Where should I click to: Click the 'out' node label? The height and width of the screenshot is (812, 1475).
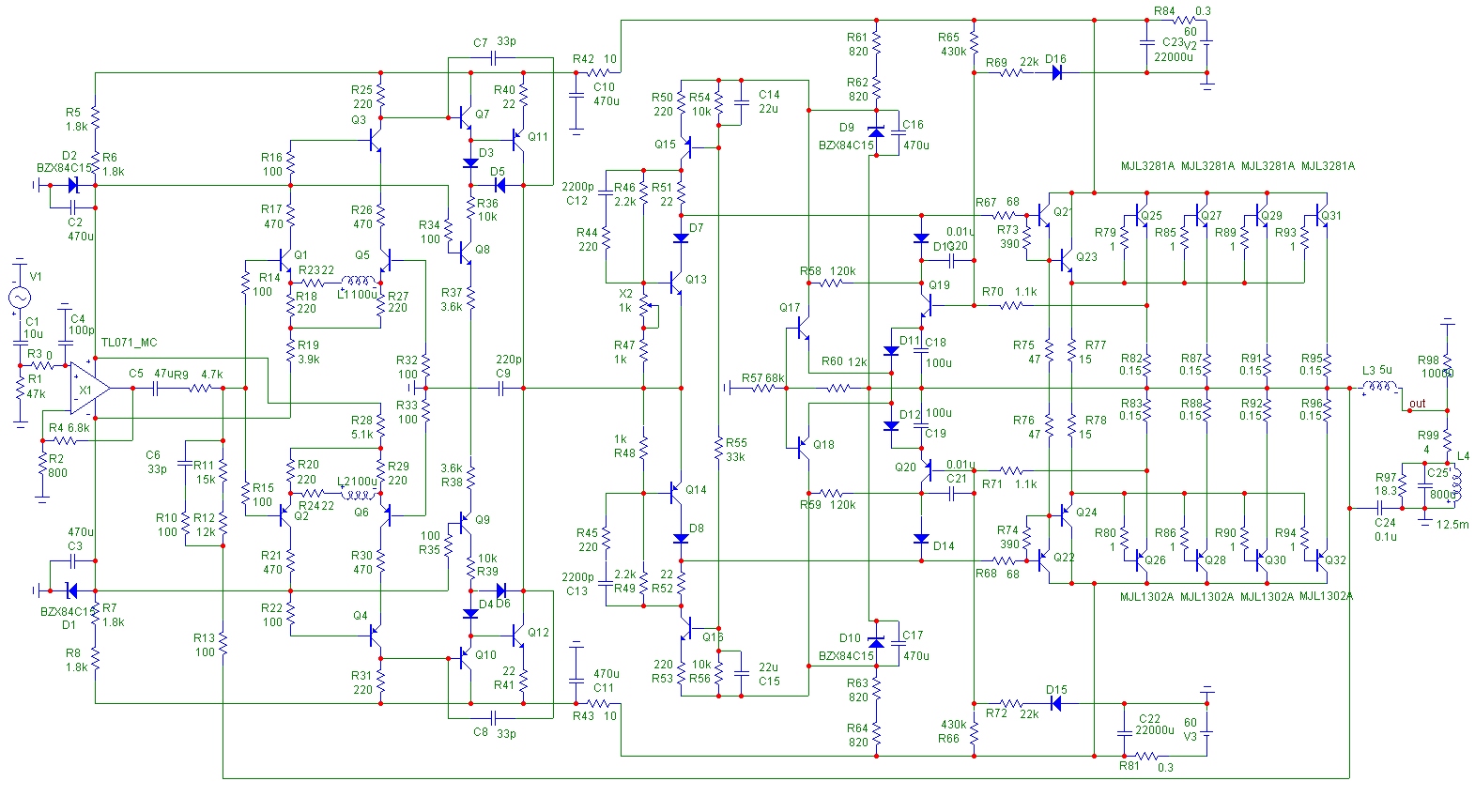coord(1417,404)
